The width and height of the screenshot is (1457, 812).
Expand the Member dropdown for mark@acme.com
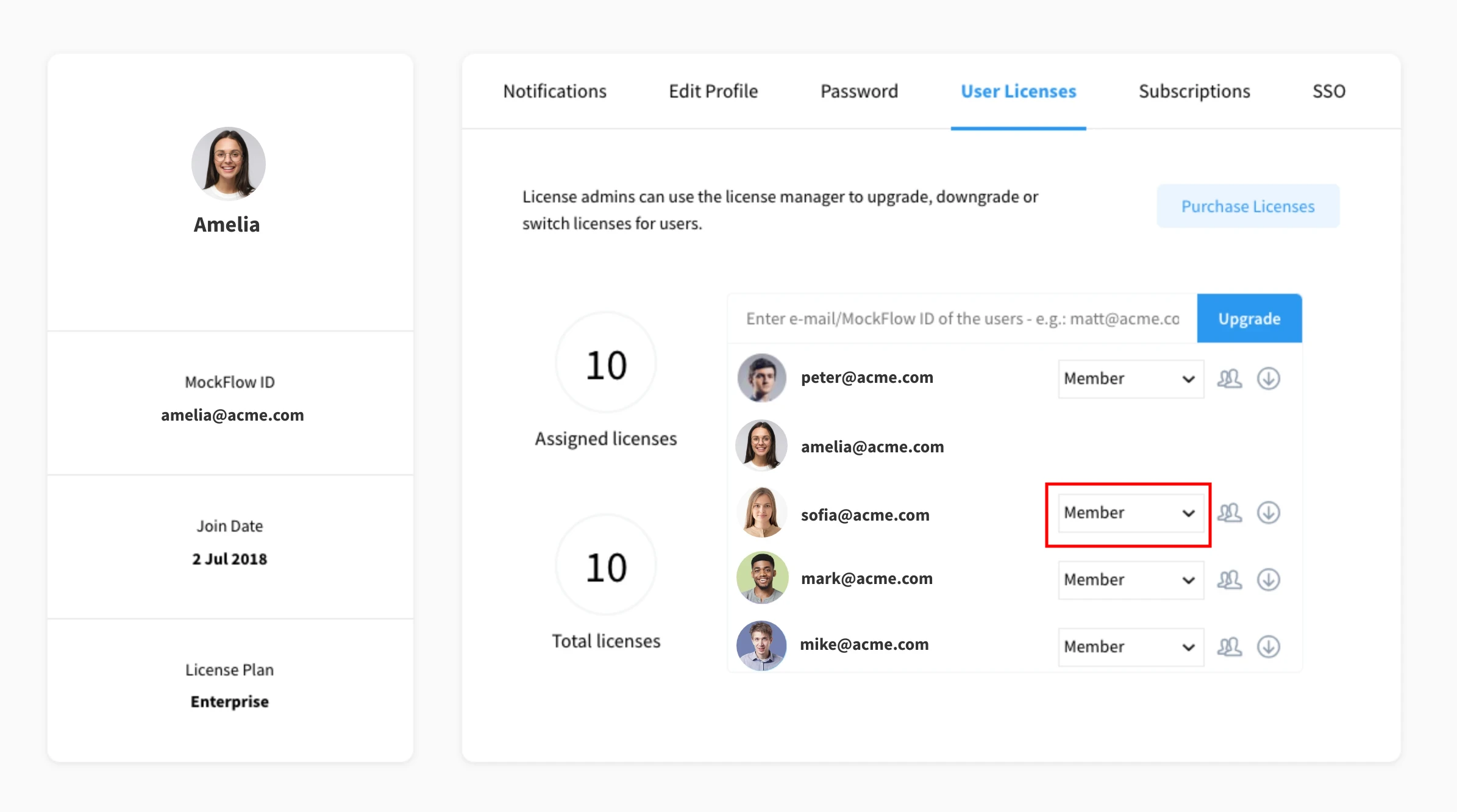click(x=1131, y=580)
